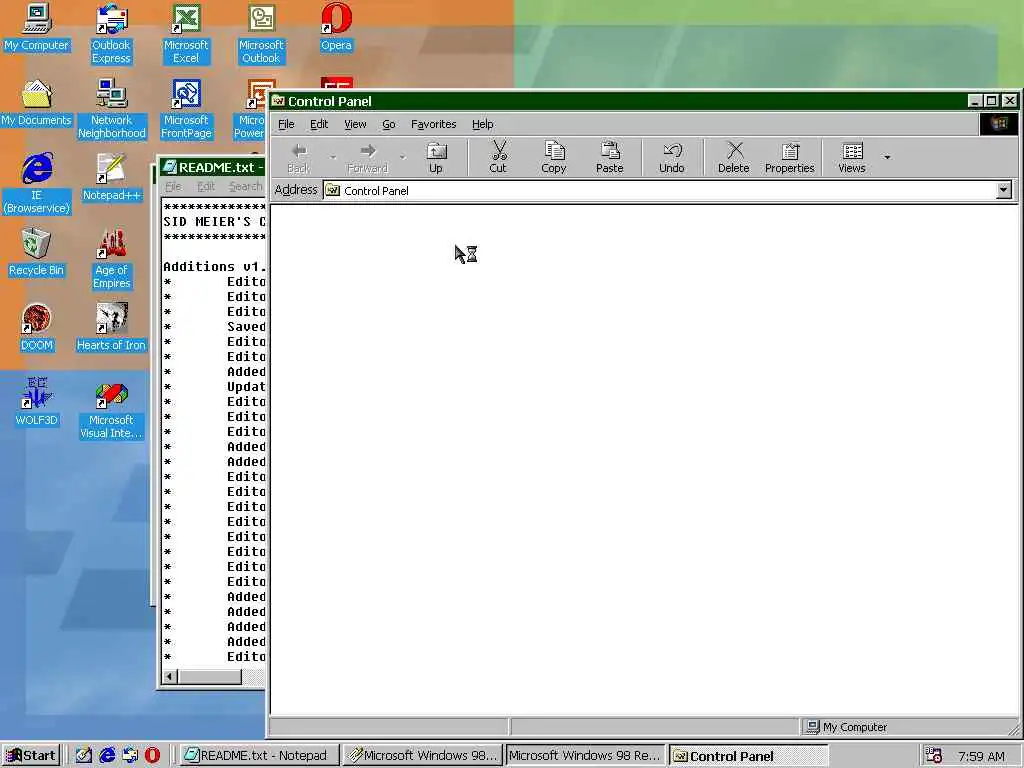Open Network Neighborhood desktop icon
Viewport: 1024px width, 768px height.
pyautogui.click(x=111, y=109)
